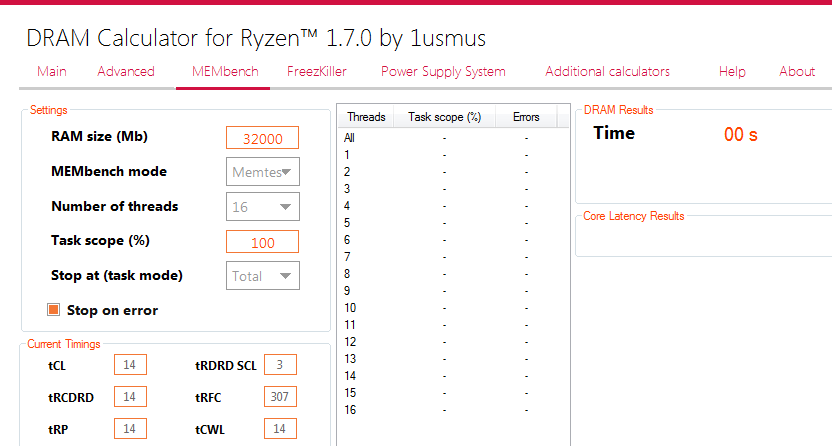
Task: Open Additional calculators tab
Action: pos(608,72)
